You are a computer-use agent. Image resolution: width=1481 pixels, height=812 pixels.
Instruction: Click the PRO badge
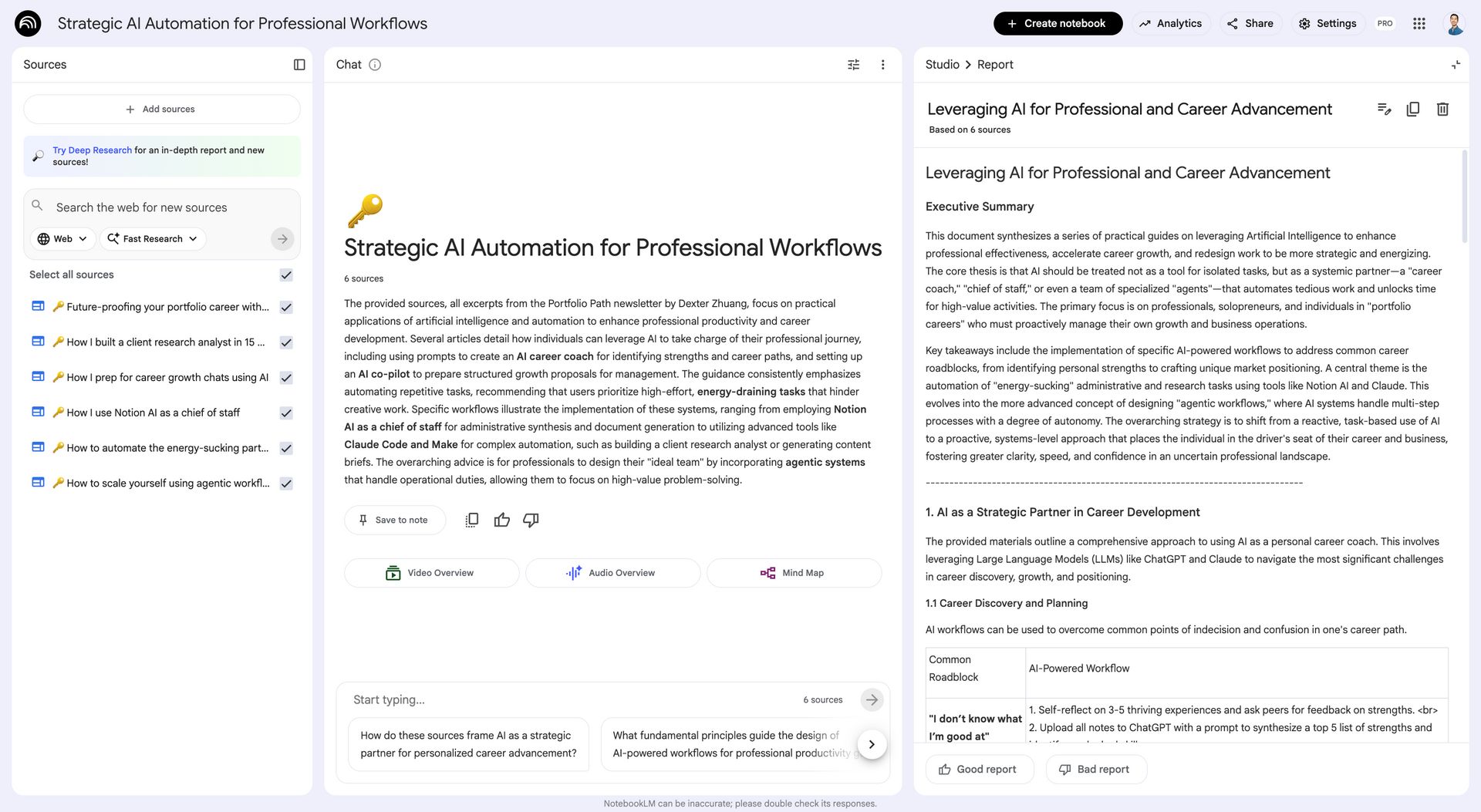(x=1385, y=23)
